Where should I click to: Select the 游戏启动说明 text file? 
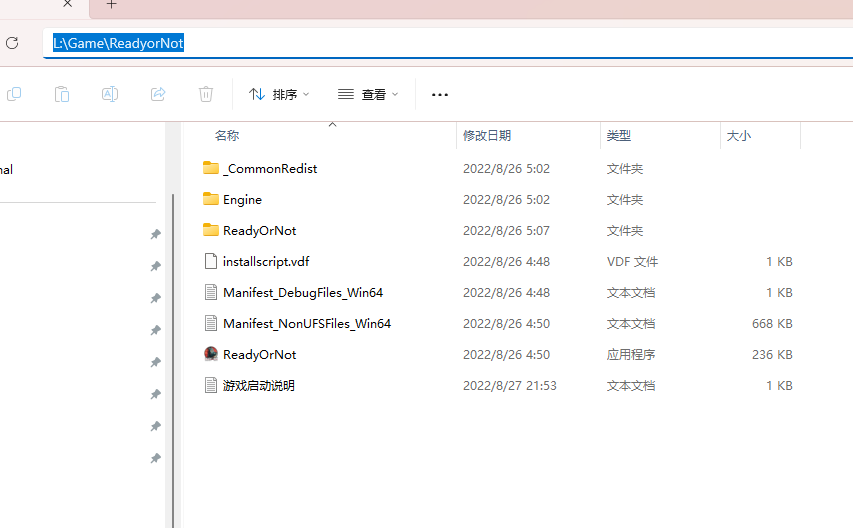point(258,385)
